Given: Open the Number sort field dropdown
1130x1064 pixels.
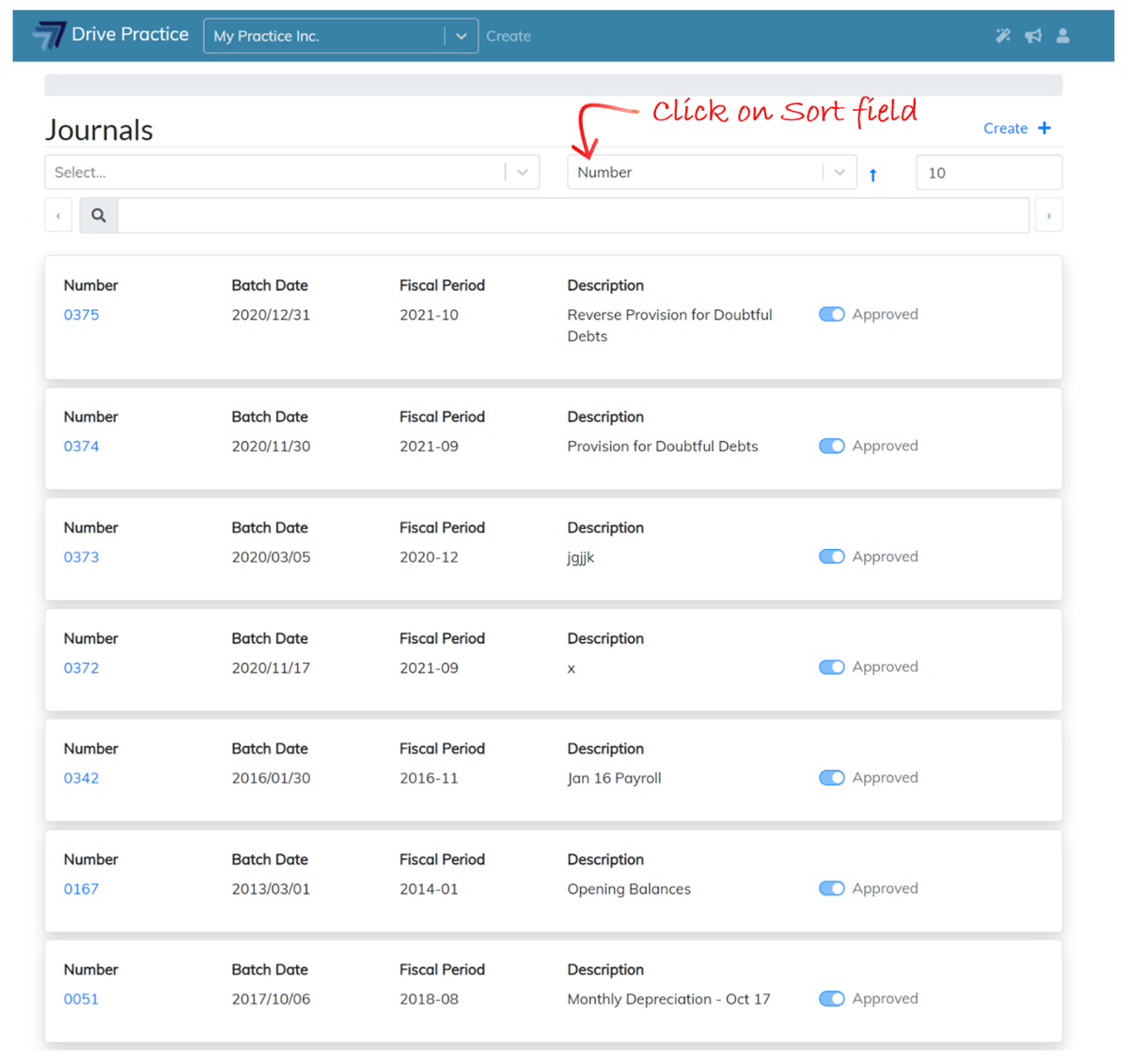Looking at the screenshot, I should (712, 172).
